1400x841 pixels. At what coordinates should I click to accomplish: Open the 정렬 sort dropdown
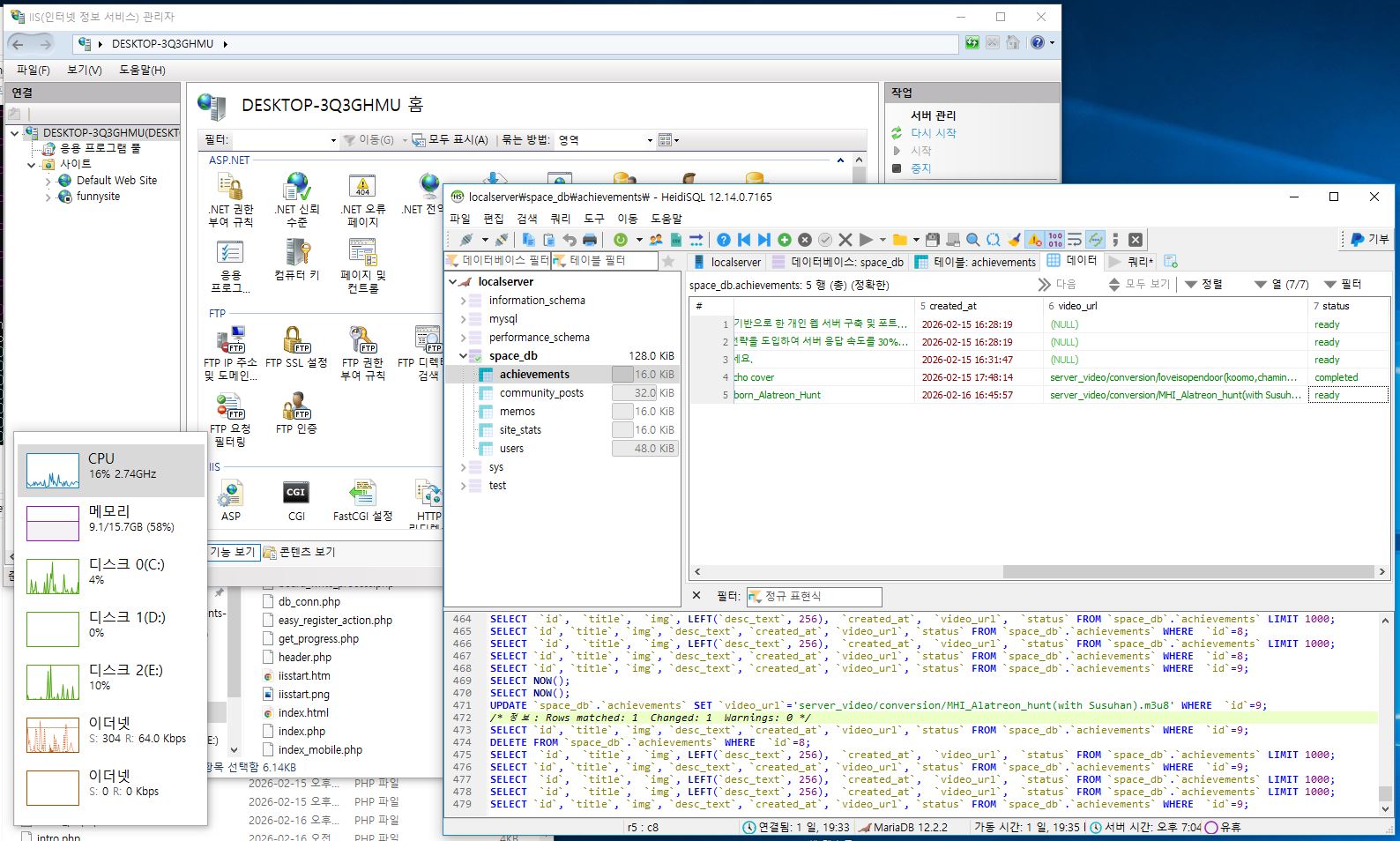(1203, 284)
